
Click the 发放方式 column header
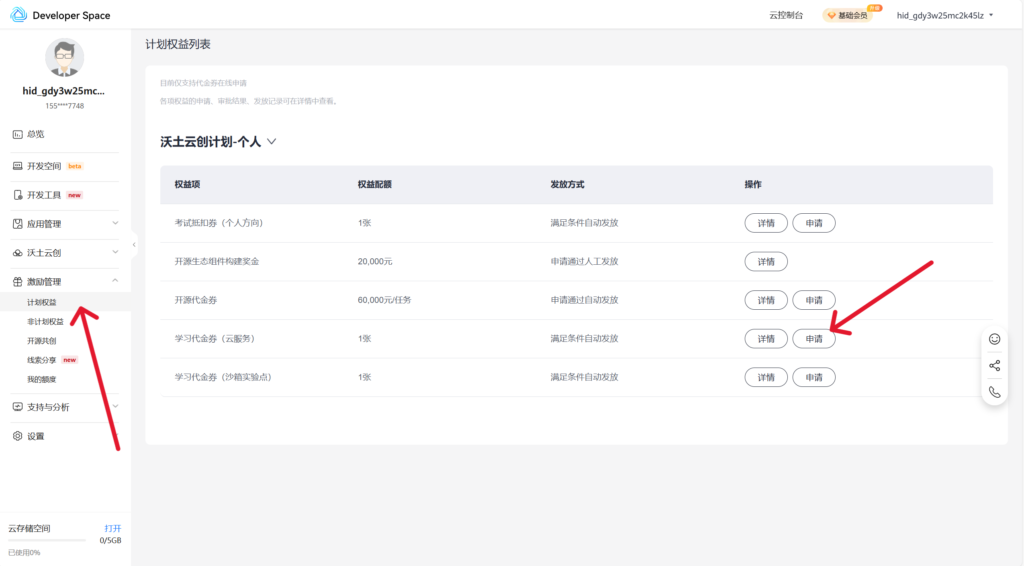tap(567, 185)
